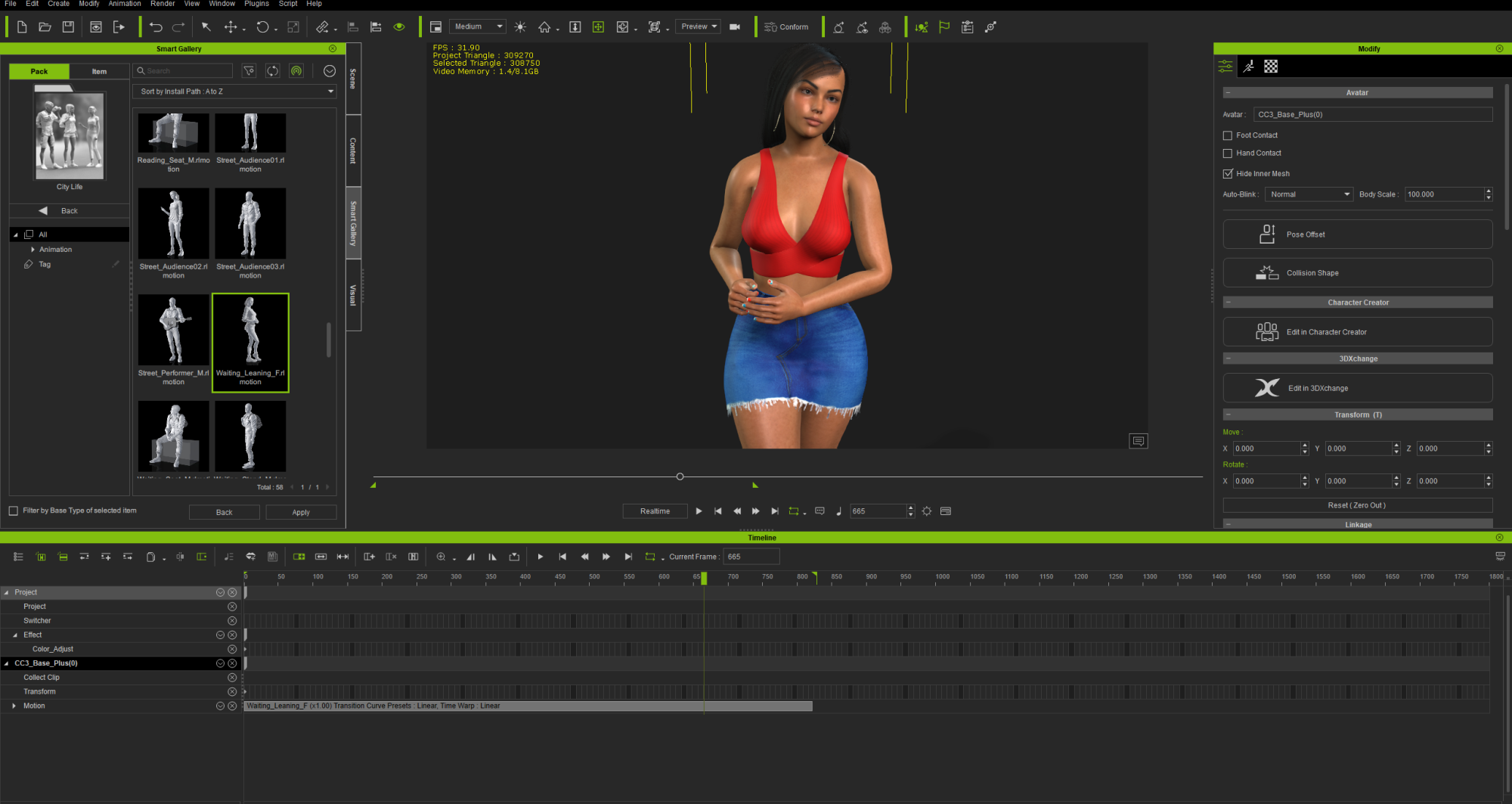Click the Home camera view icon

(x=544, y=27)
